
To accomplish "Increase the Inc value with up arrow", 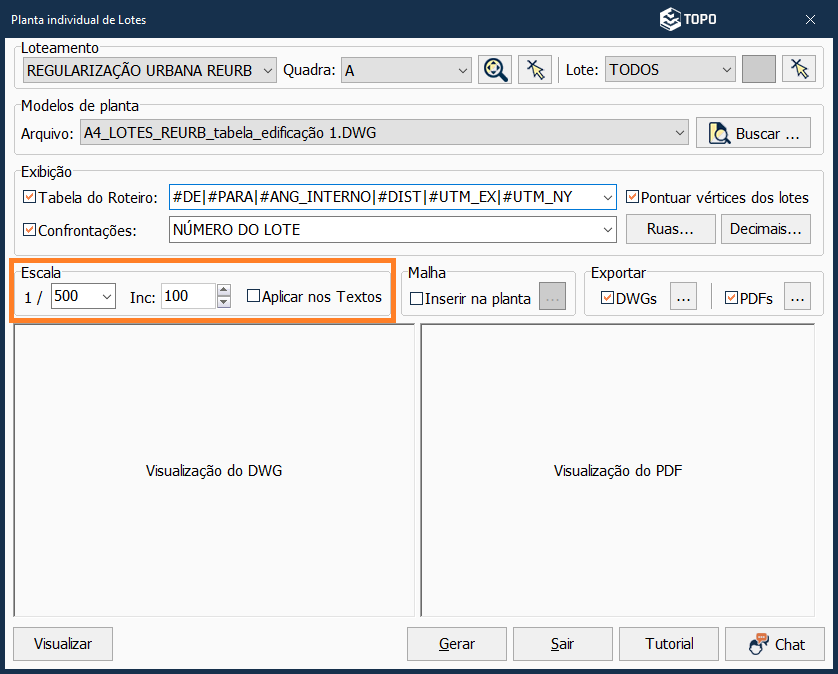I will pos(224,291).
